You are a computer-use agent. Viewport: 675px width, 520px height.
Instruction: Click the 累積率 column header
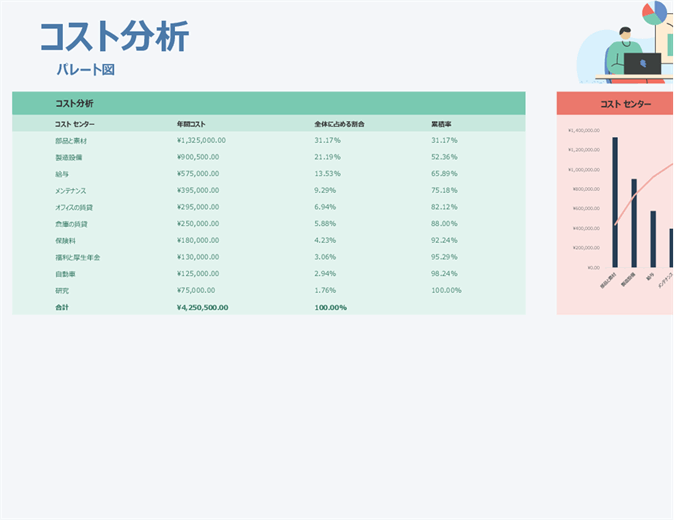coord(441,124)
